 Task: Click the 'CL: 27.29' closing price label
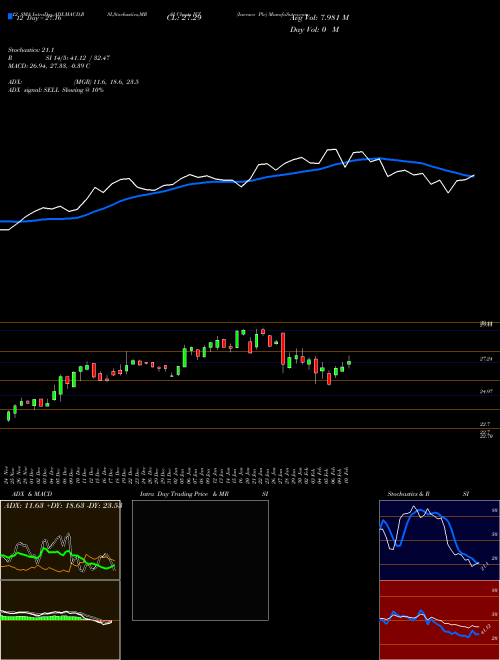(184, 18)
